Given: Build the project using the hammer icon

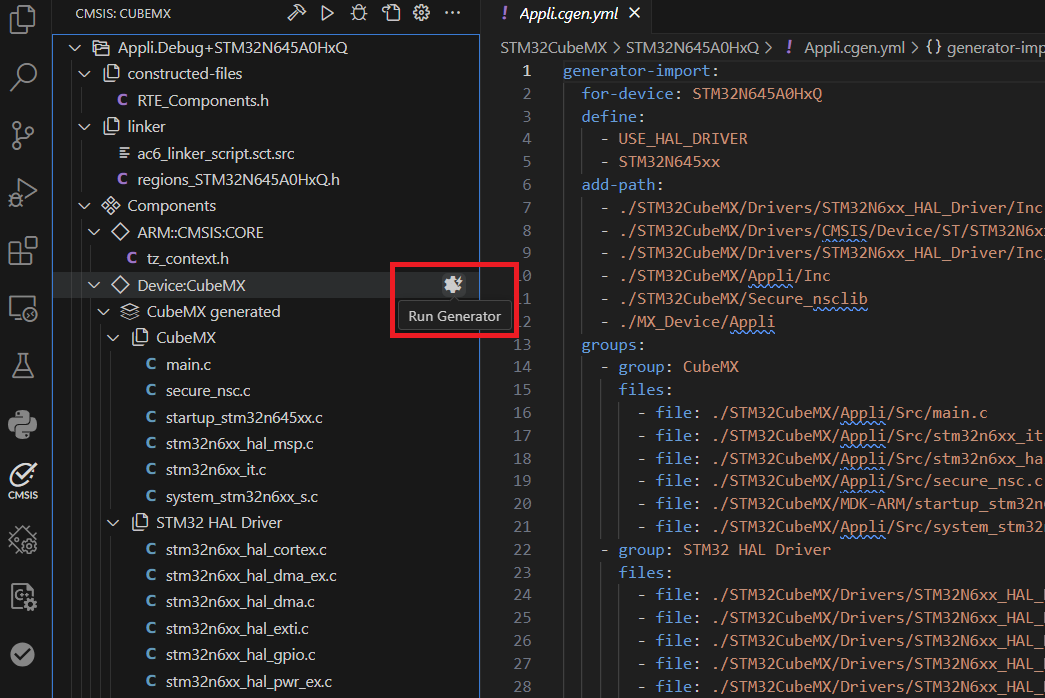Looking at the screenshot, I should point(296,12).
